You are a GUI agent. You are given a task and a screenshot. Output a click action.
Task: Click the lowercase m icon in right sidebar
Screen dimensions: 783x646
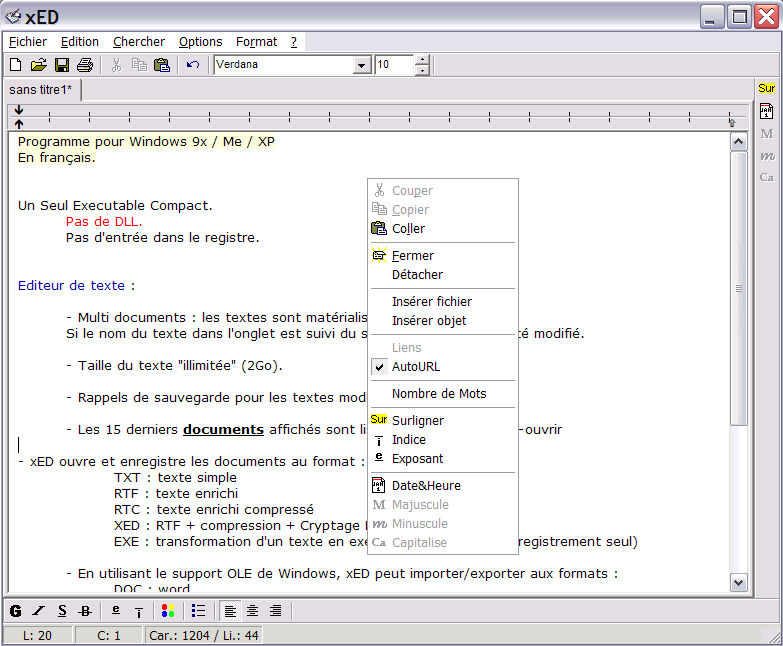pos(767,156)
